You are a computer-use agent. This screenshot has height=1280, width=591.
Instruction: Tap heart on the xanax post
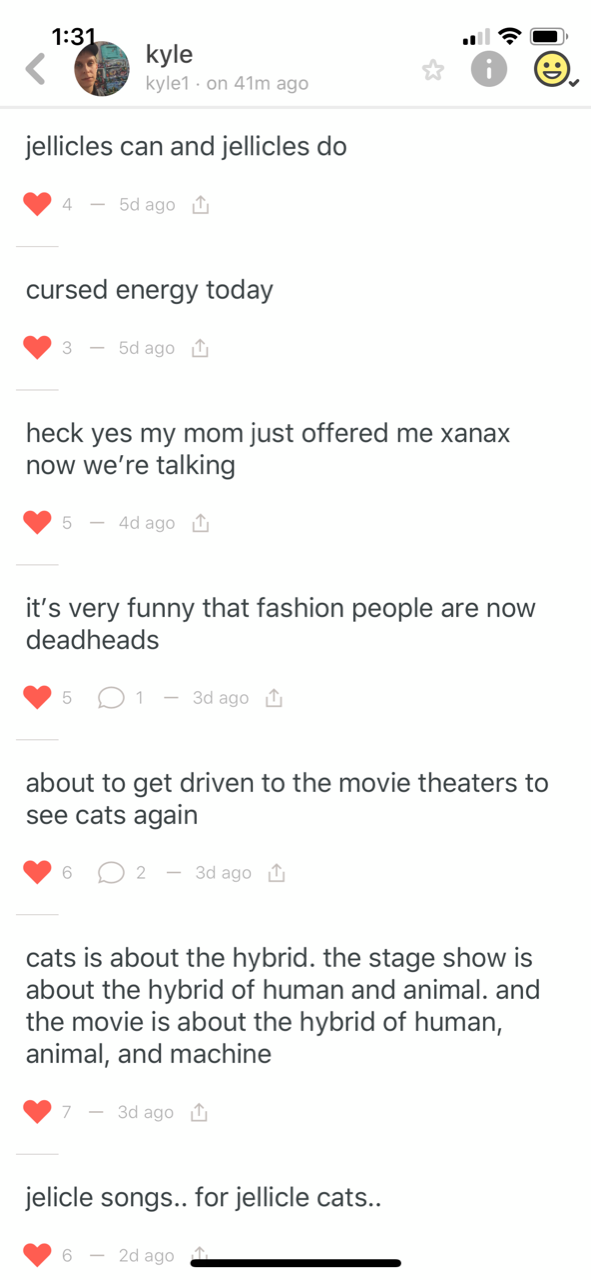pyautogui.click(x=37, y=523)
